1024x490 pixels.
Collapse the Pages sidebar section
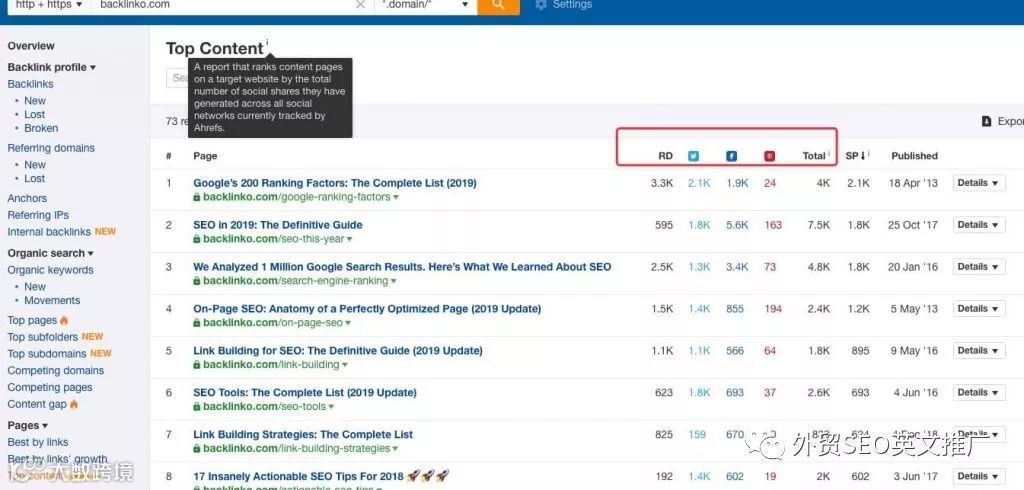tap(27, 425)
